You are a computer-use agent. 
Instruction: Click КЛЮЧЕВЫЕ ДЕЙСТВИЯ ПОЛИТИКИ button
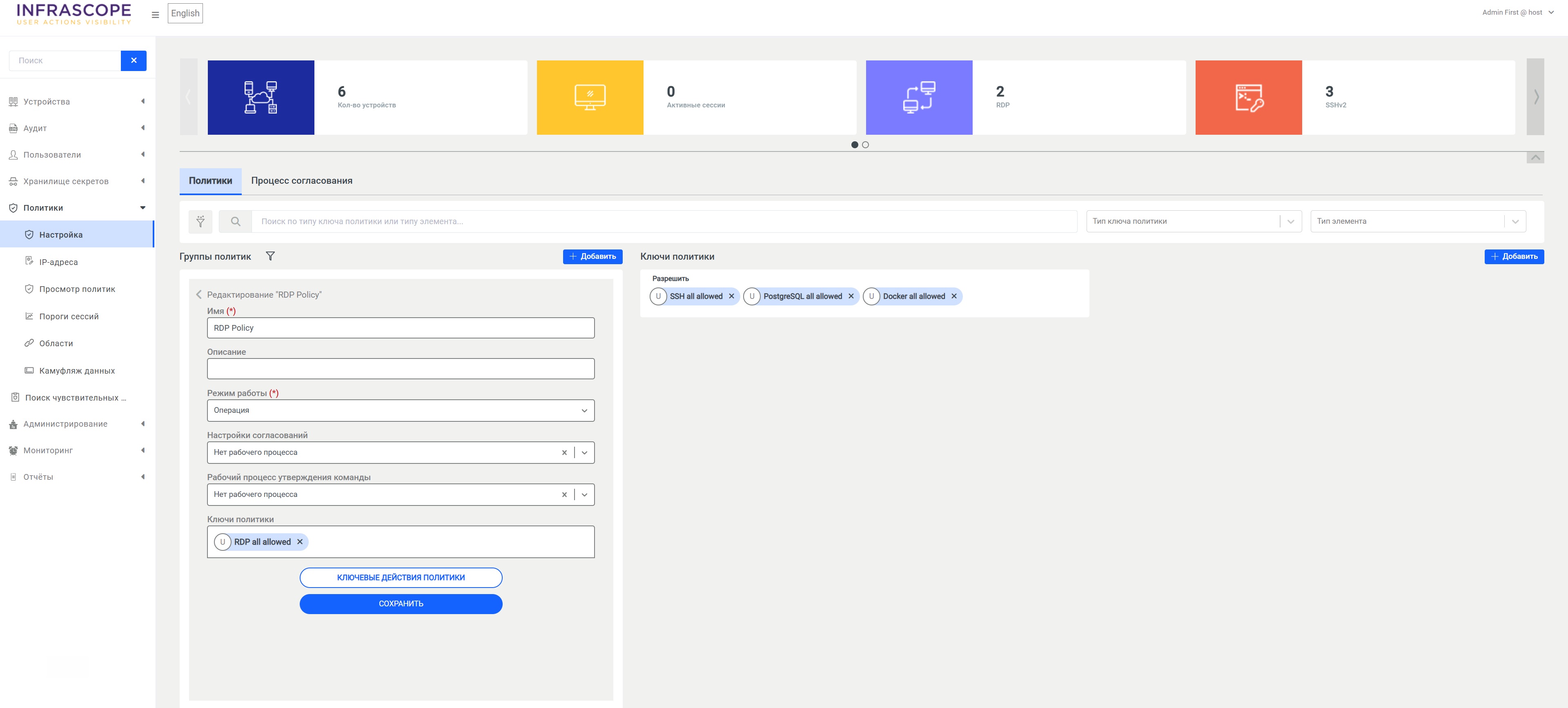[x=401, y=578]
